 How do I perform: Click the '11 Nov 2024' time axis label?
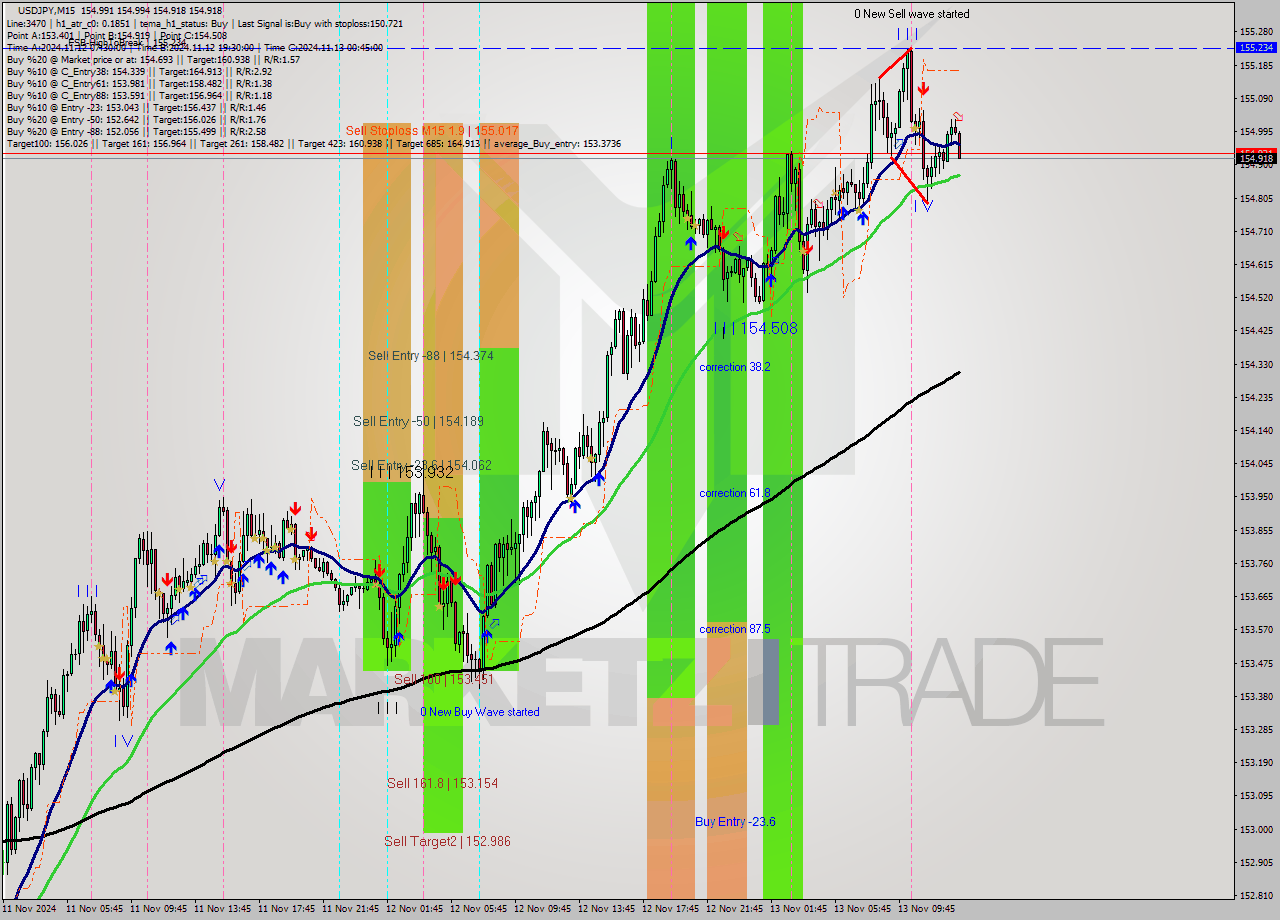[x=30, y=909]
